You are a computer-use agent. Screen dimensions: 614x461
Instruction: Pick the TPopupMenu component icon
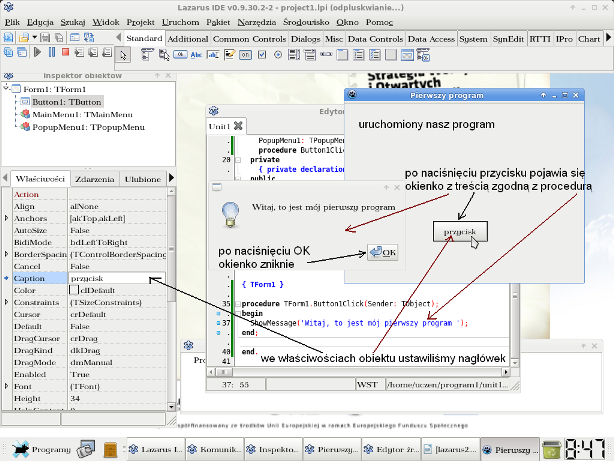(x=164, y=55)
